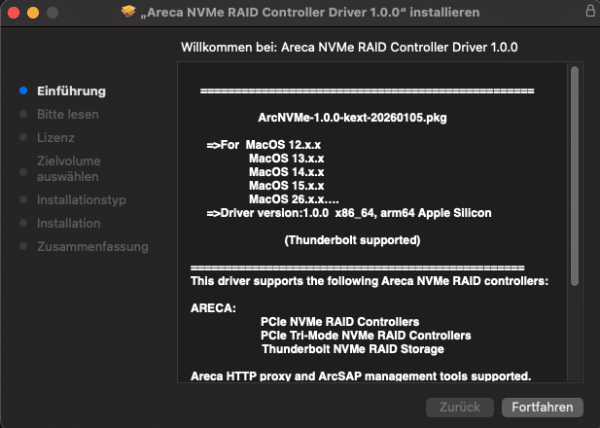Viewport: 600px width, 428px height.
Task: Click the 'Willkommen bei' heading
Action: (349, 47)
